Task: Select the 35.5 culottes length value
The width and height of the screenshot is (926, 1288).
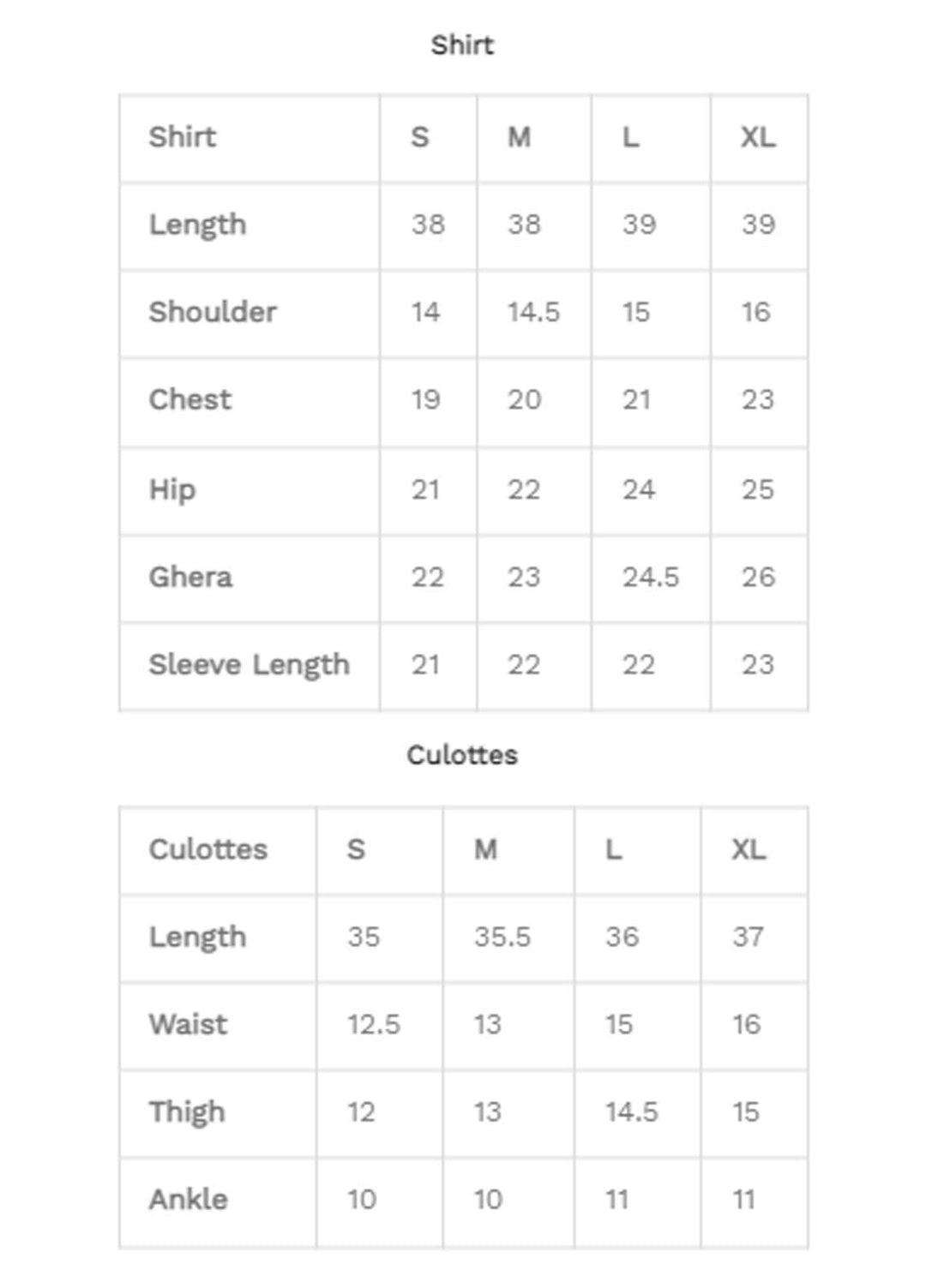Action: (502, 937)
